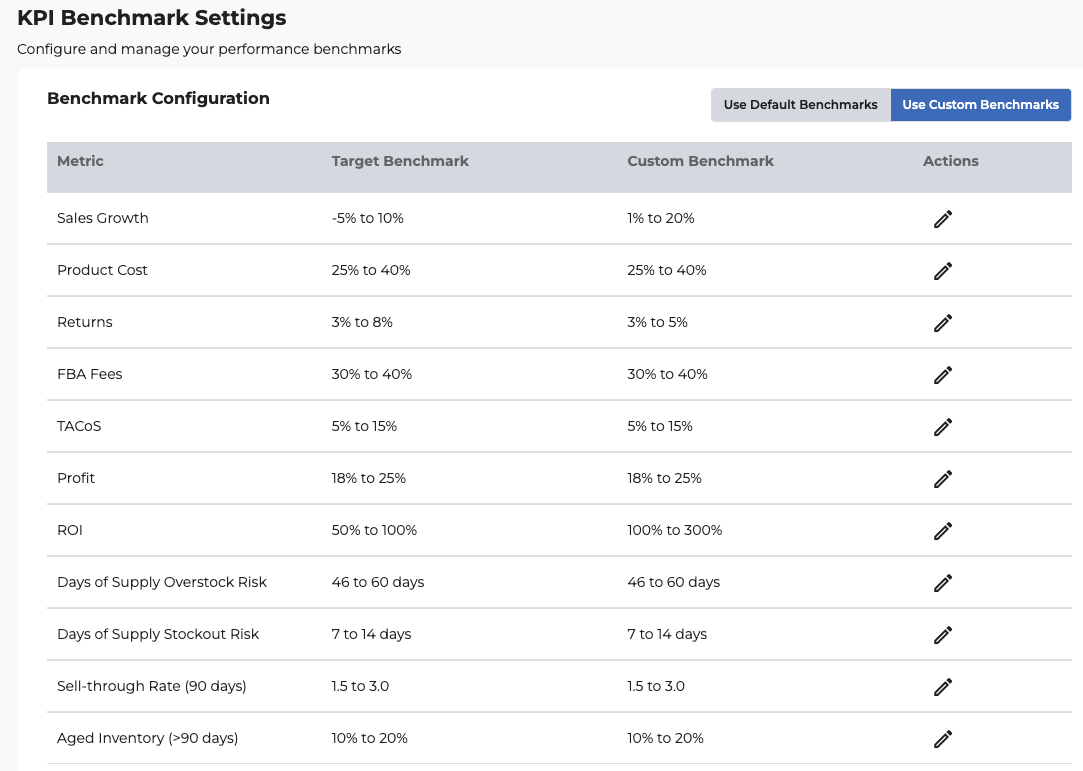Click the Custom Benchmark column header

700,161
